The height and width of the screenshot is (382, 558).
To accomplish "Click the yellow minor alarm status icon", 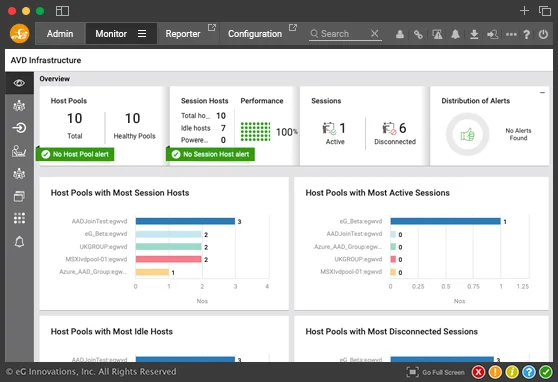I will (x=512, y=372).
